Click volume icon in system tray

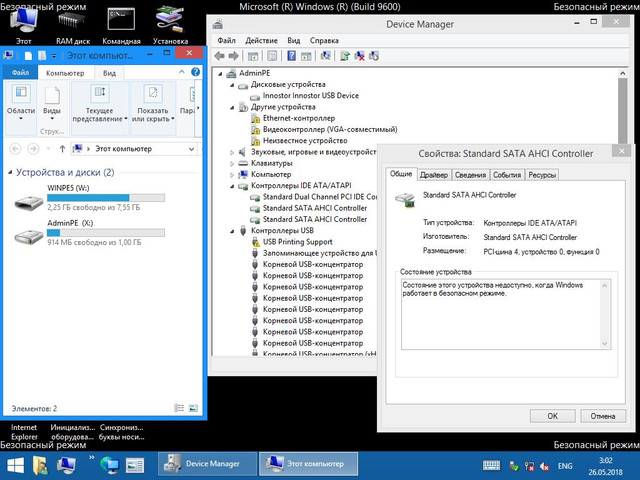coord(544,466)
